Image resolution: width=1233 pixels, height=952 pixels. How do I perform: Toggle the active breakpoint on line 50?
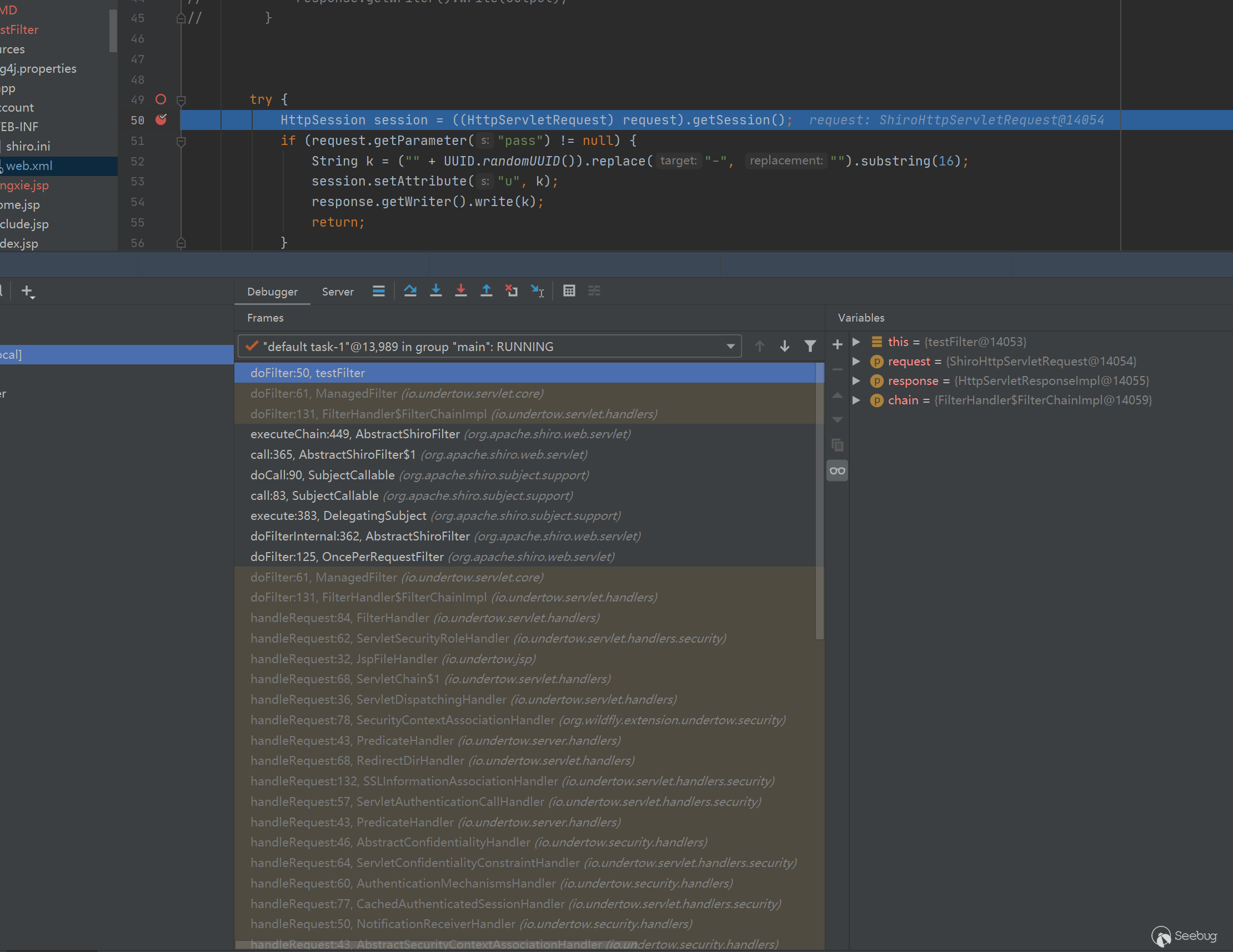coord(161,120)
